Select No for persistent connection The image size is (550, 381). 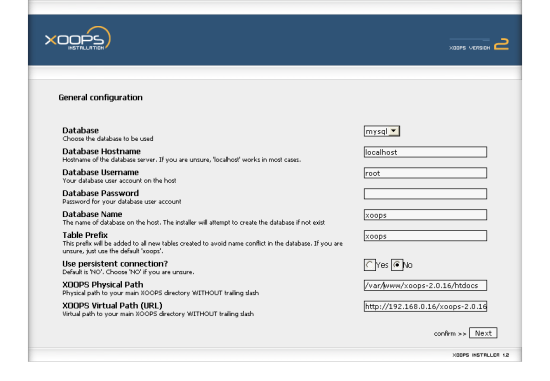click(x=397, y=265)
